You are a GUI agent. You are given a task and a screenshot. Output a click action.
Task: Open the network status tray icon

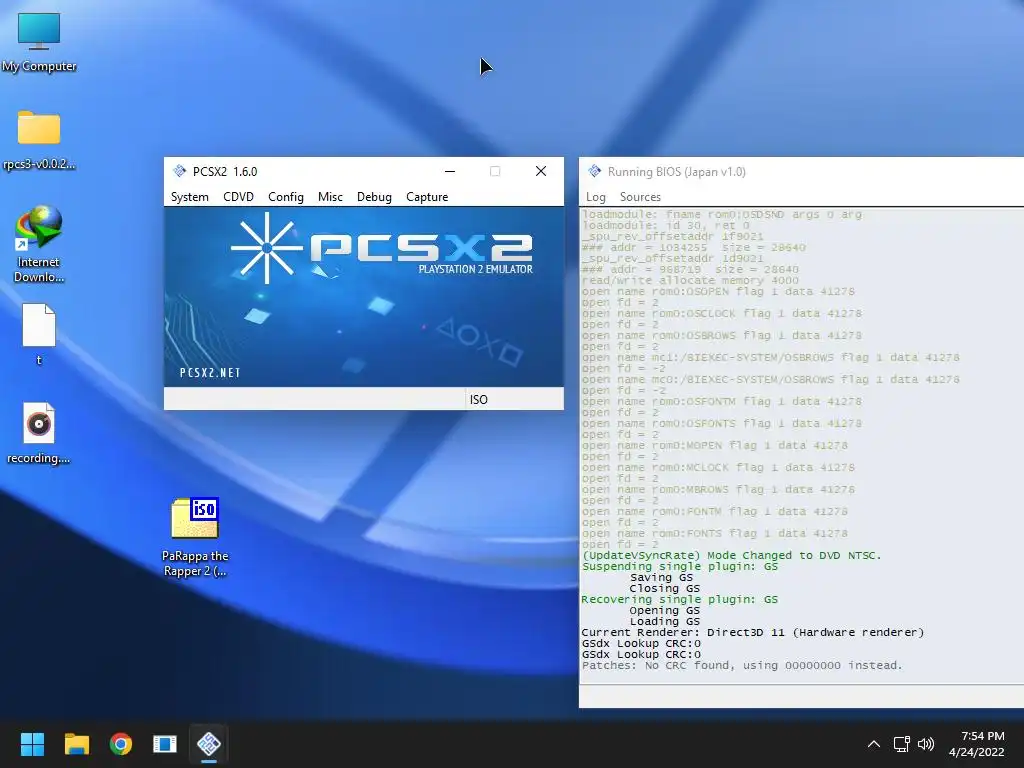coord(902,744)
